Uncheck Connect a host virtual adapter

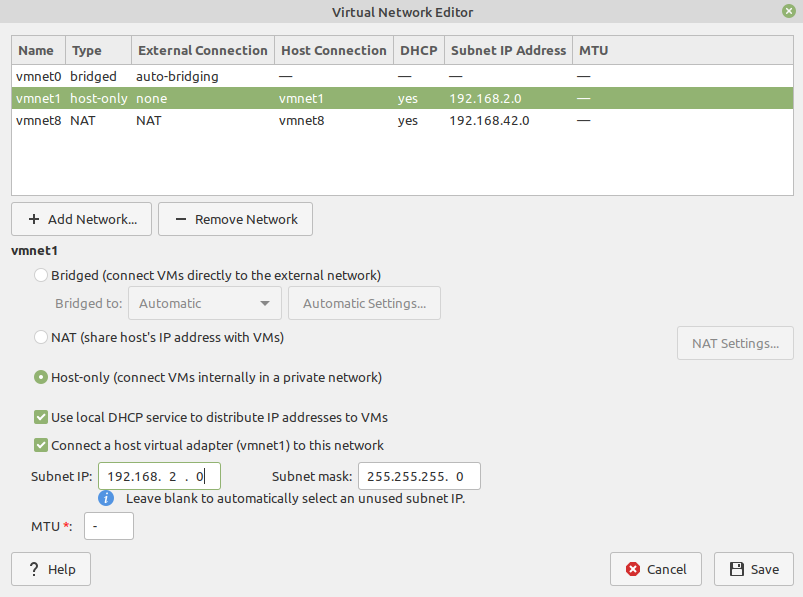point(41,445)
